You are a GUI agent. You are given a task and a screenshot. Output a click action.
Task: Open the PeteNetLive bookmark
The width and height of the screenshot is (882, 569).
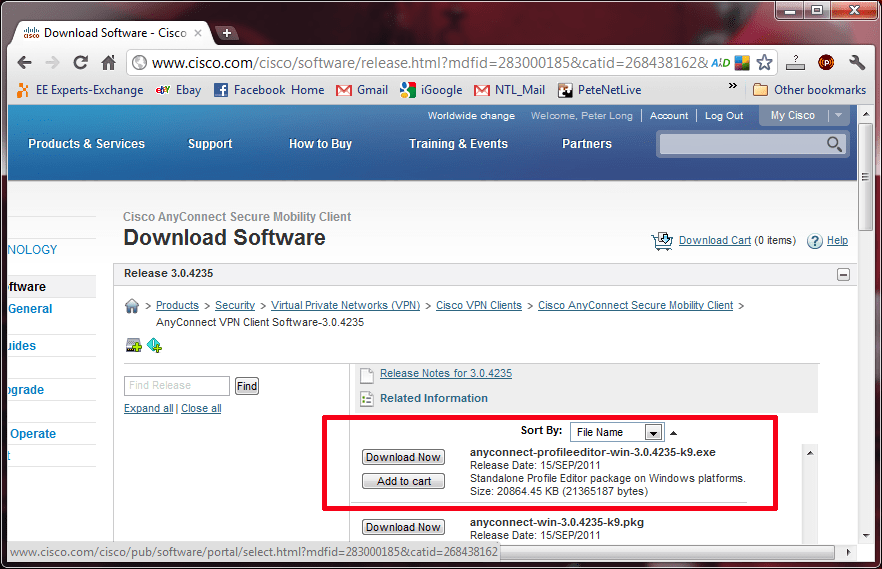(x=599, y=90)
